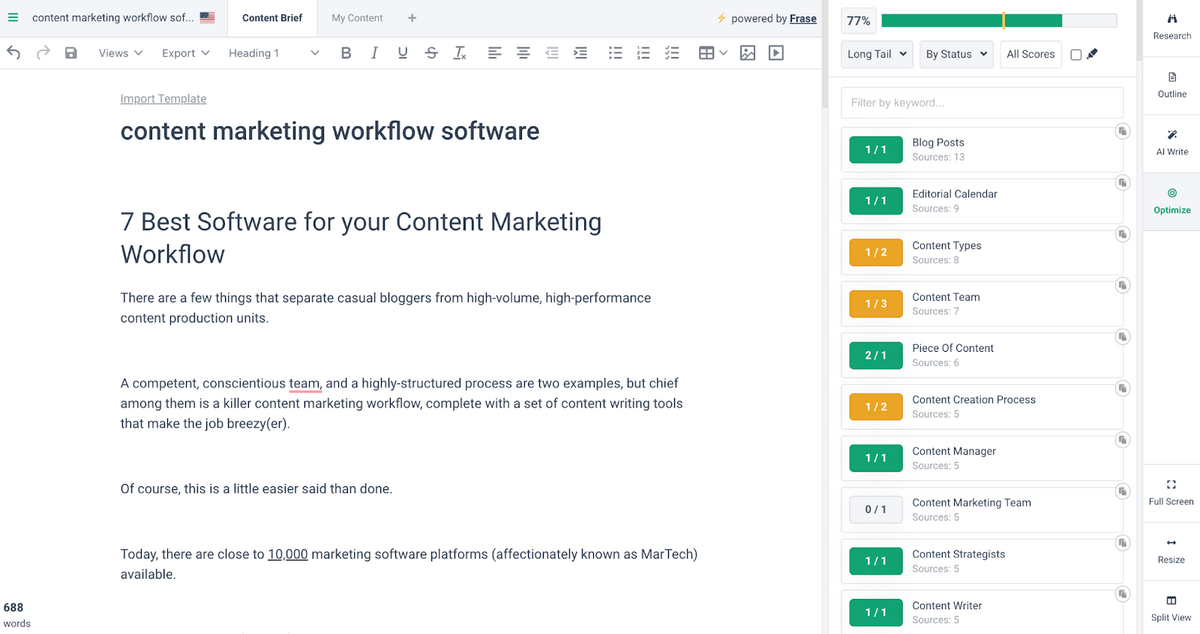
Task: Toggle the checklist formatting button
Action: coord(673,53)
